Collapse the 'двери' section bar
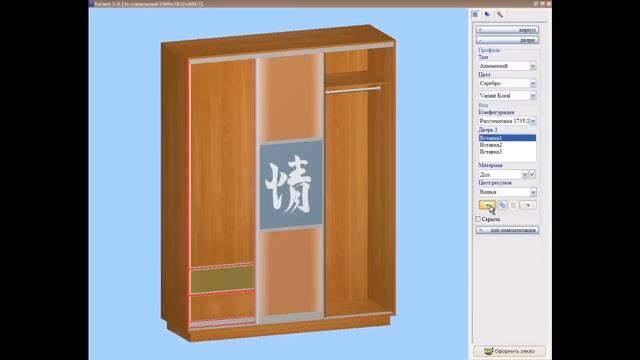The width and height of the screenshot is (640, 360). coord(507,40)
